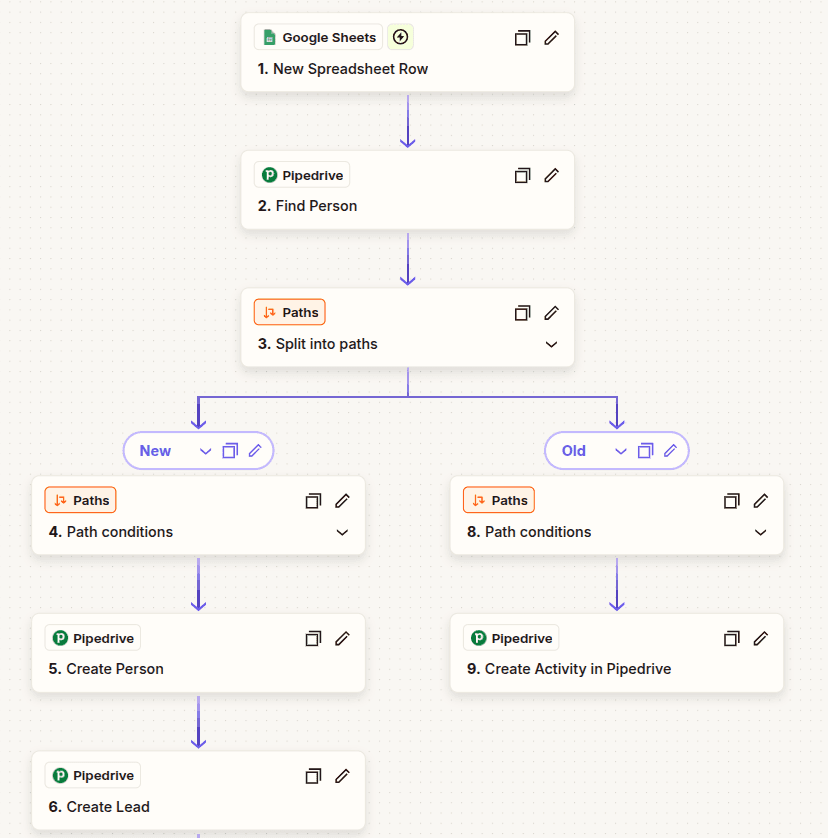Open the dropdown beside the New path label

point(206,450)
